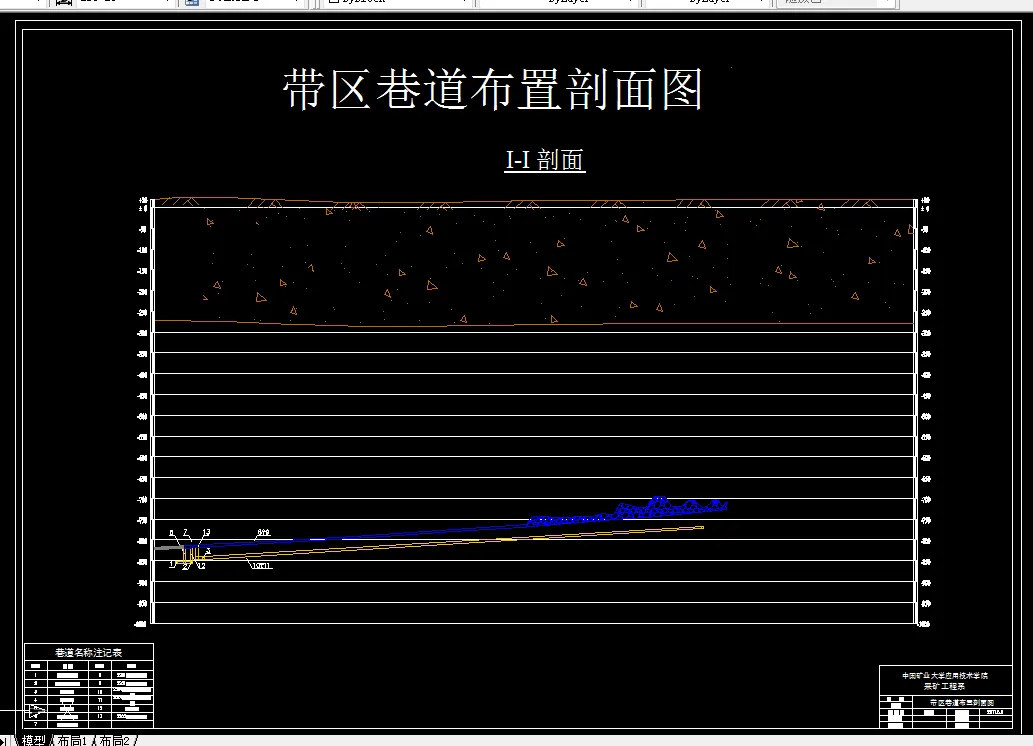Select the 8\9 leader label
The image size is (1033, 746).
tap(264, 532)
